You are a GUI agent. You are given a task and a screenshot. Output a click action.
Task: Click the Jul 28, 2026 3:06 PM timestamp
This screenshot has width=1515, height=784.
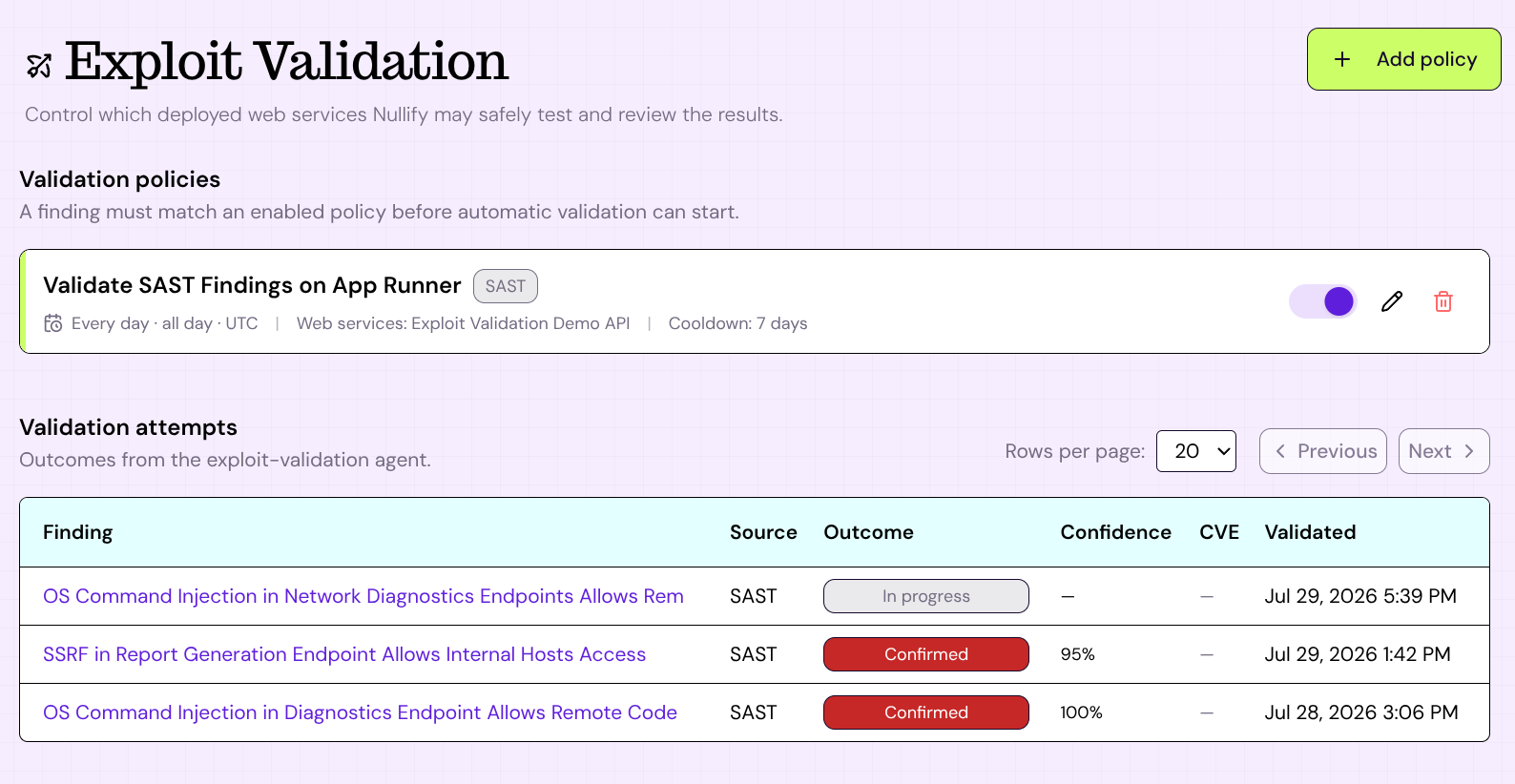click(1361, 712)
